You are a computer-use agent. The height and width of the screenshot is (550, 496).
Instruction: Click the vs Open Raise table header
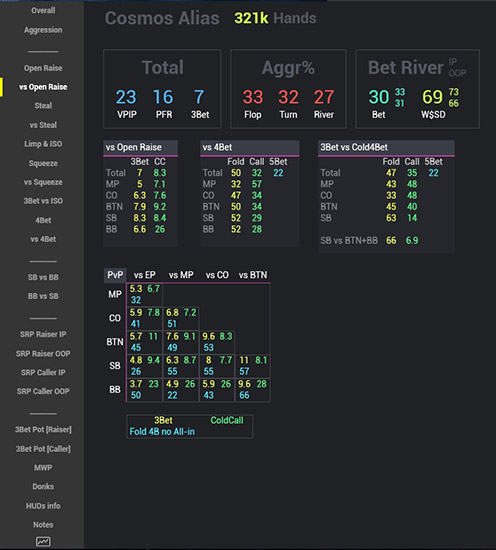pyautogui.click(x=141, y=148)
